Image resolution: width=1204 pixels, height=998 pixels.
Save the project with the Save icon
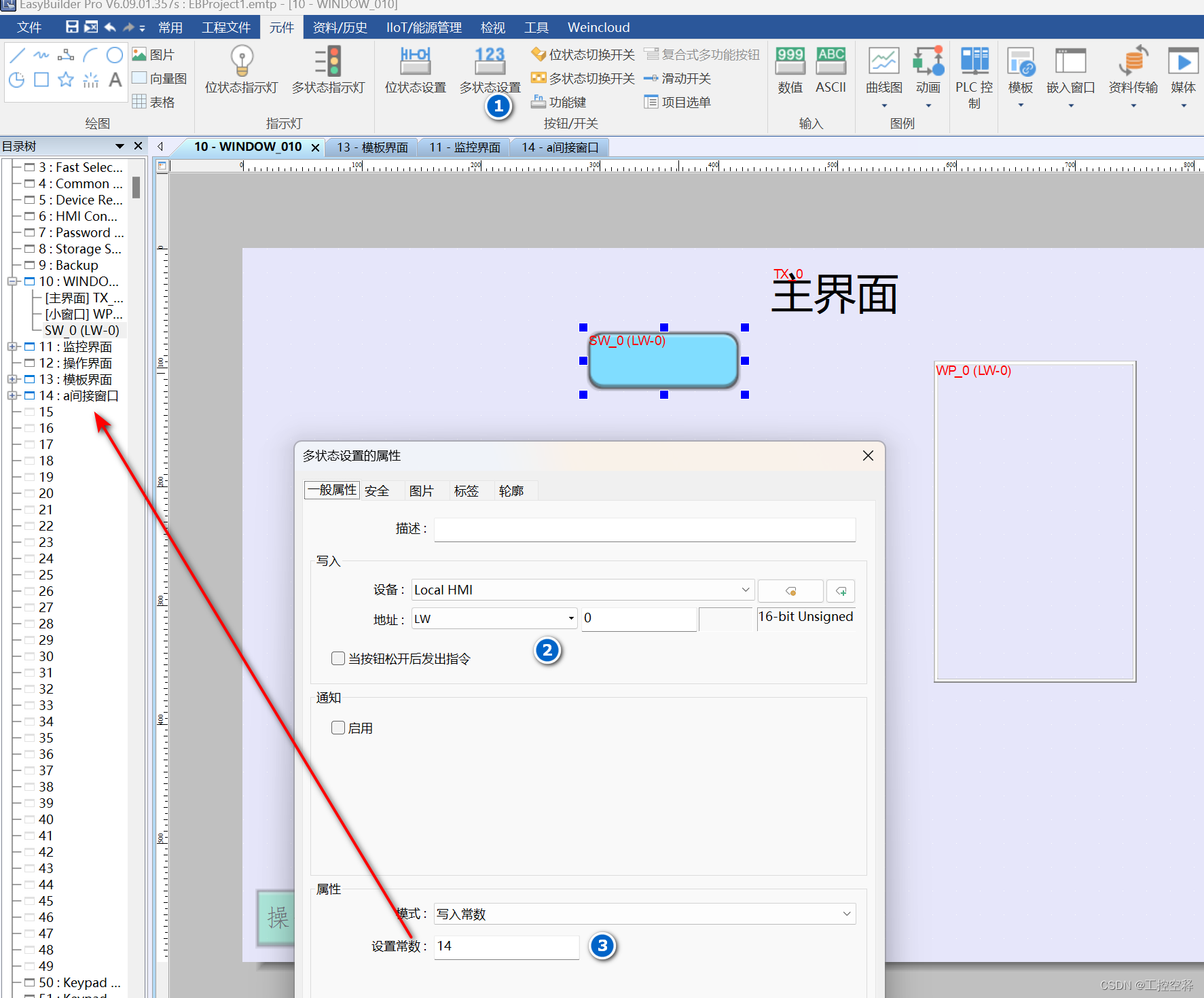point(72,27)
